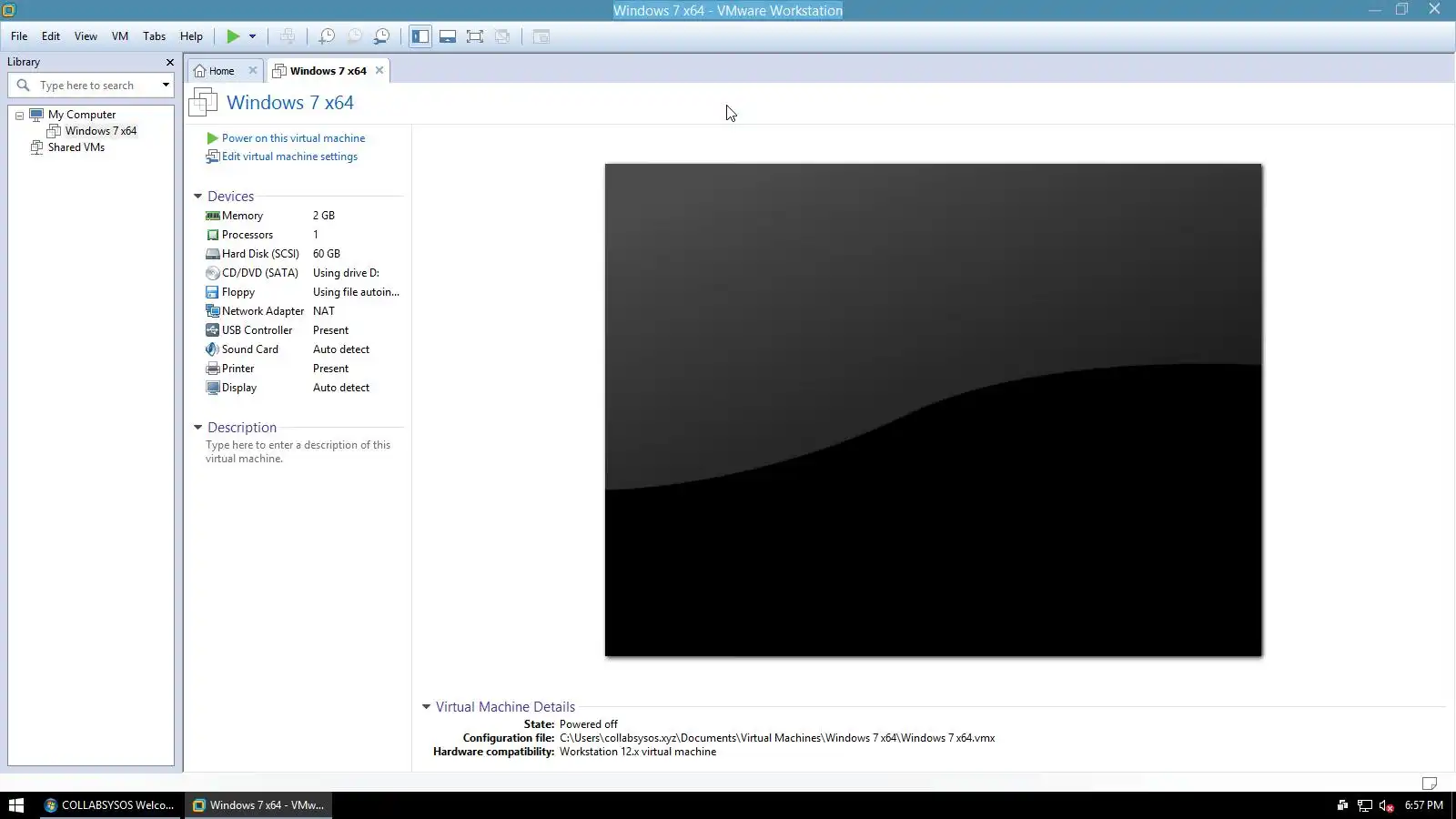Click the 60 GB hard disk value

pyautogui.click(x=327, y=254)
